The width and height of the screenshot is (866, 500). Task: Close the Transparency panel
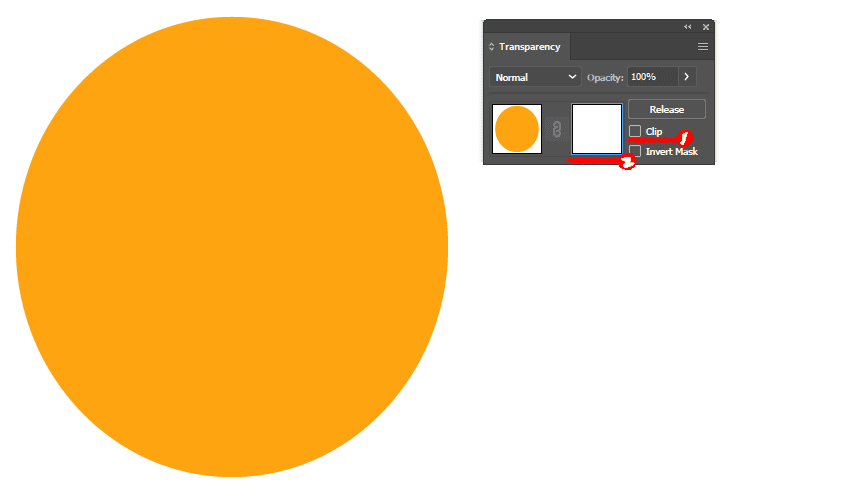click(706, 27)
